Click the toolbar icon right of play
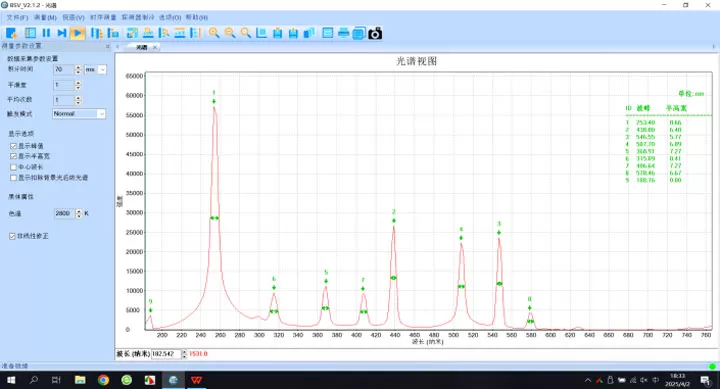 click(x=96, y=33)
